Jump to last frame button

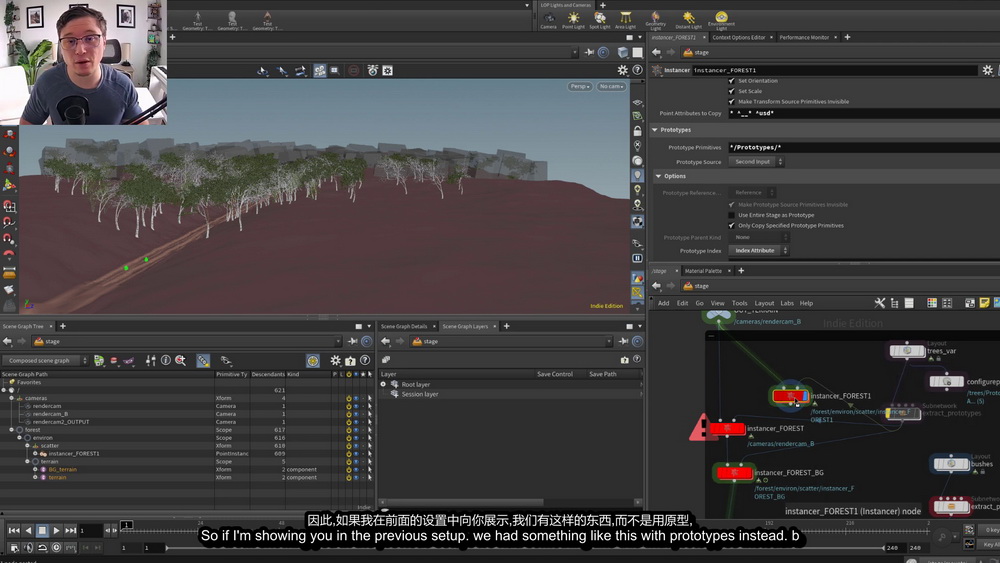71,530
